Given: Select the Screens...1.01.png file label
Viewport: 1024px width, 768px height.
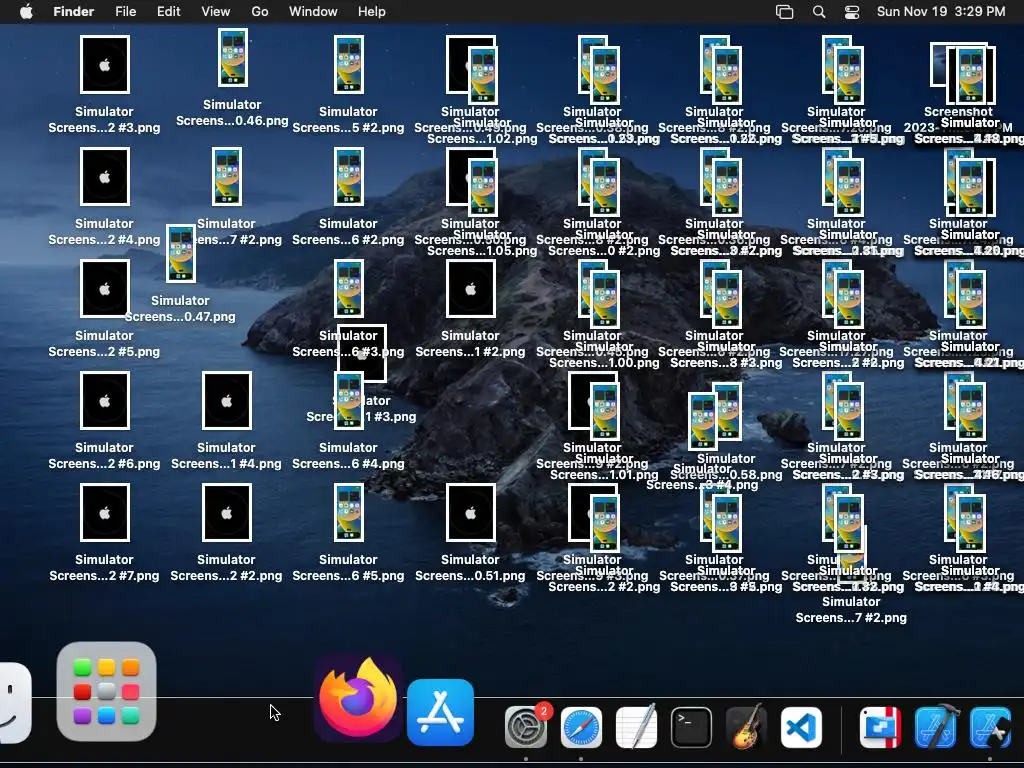Looking at the screenshot, I should tap(604, 475).
